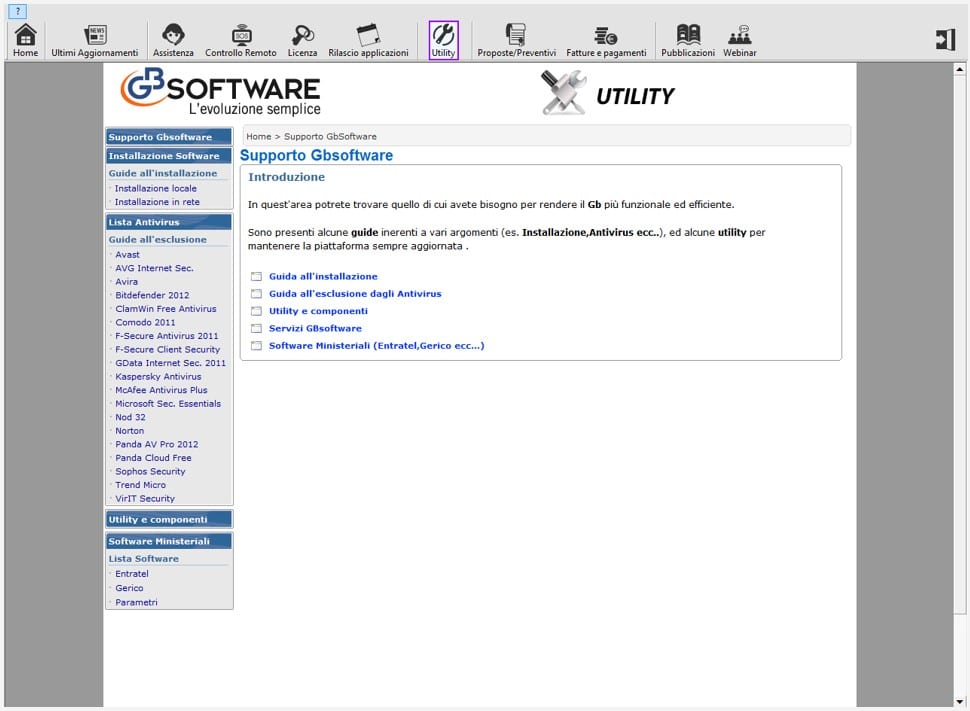Open Utility e componenti sidebar header
This screenshot has width=970, height=711.
169,520
